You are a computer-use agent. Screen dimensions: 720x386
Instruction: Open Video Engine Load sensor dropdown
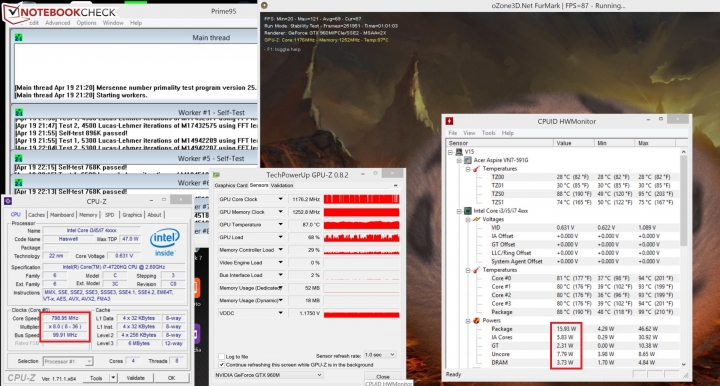pos(280,263)
